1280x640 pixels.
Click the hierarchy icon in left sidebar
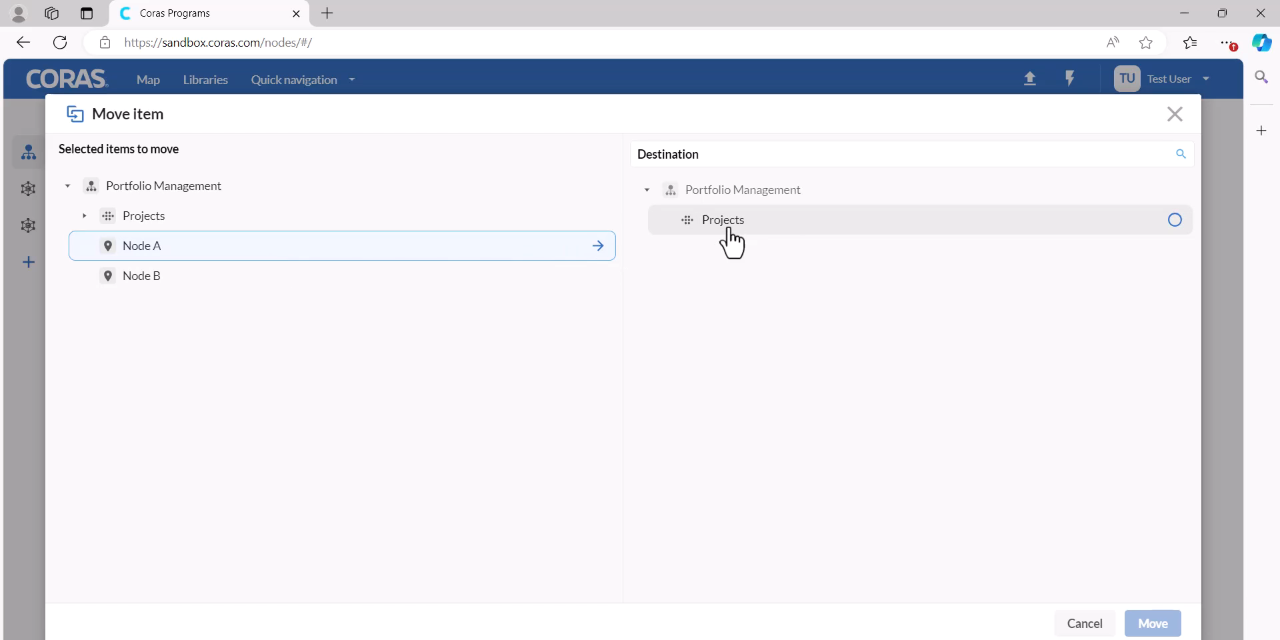coord(28,152)
